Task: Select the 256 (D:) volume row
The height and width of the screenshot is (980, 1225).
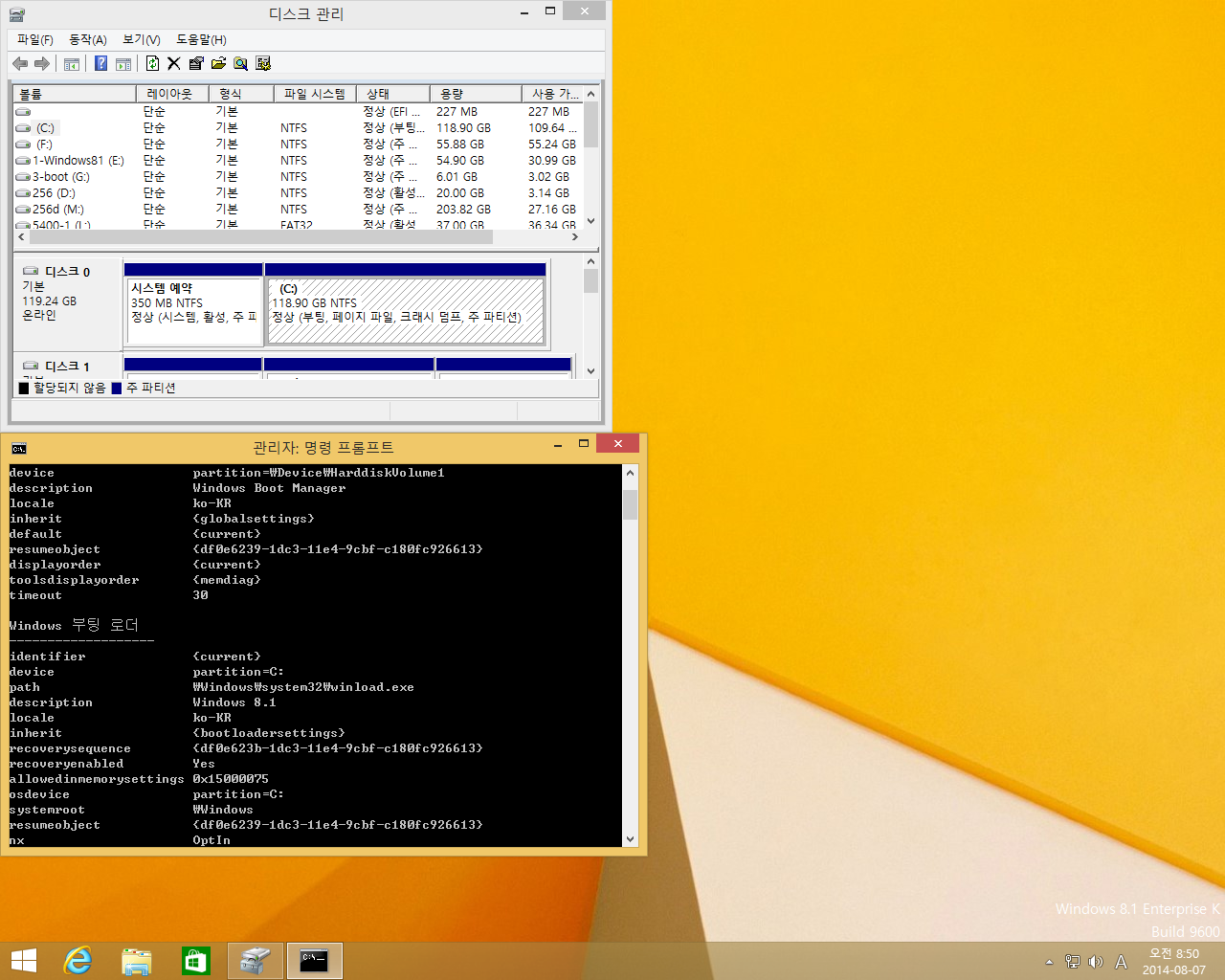Action: point(297,193)
